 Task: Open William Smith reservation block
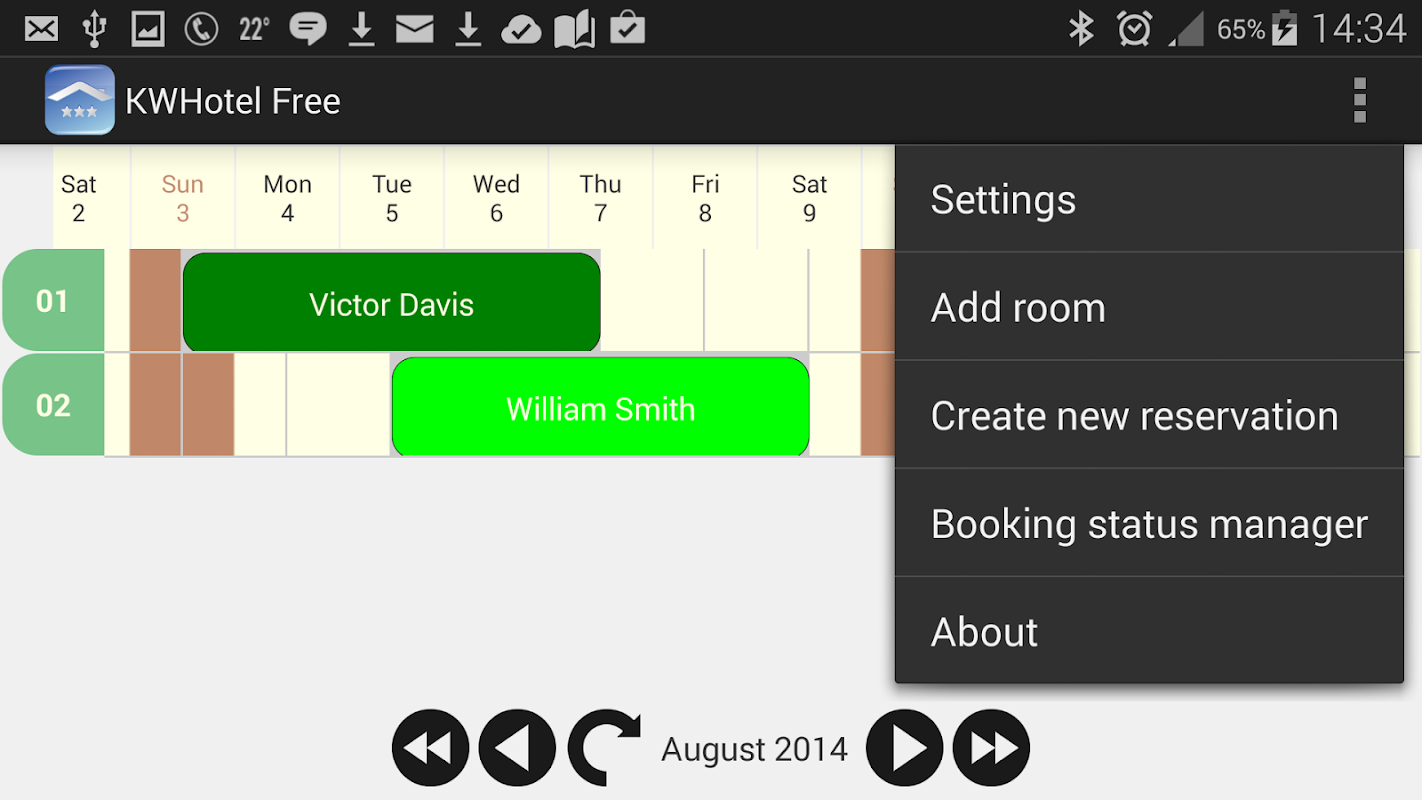click(600, 407)
